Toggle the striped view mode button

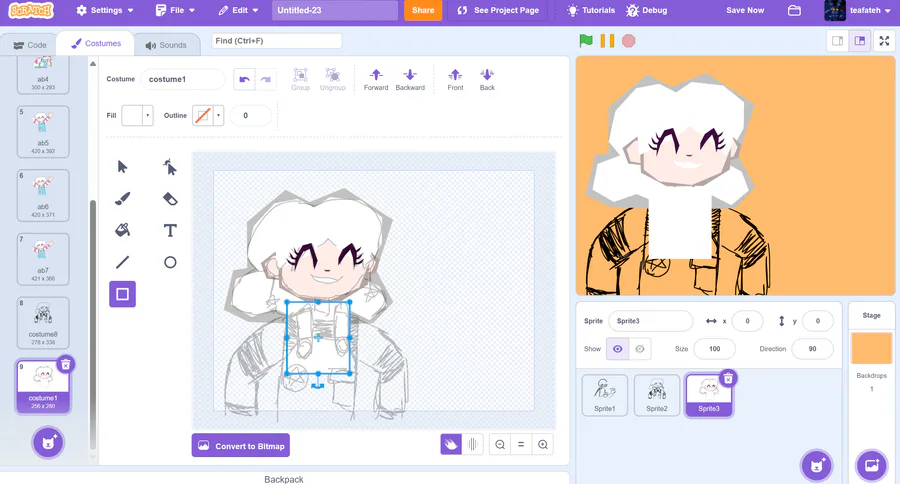click(472, 444)
